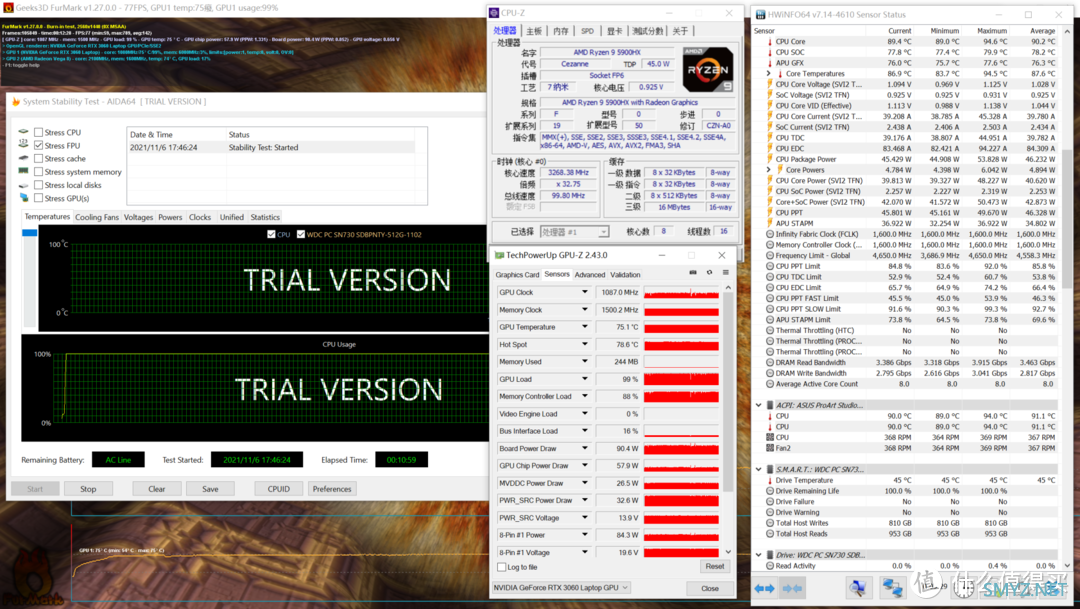
Task: Click CPUID button in AIDA64
Action: [278, 488]
